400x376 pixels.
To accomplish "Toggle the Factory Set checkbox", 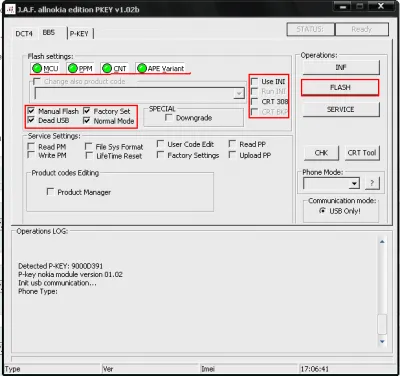I will coord(87,111).
